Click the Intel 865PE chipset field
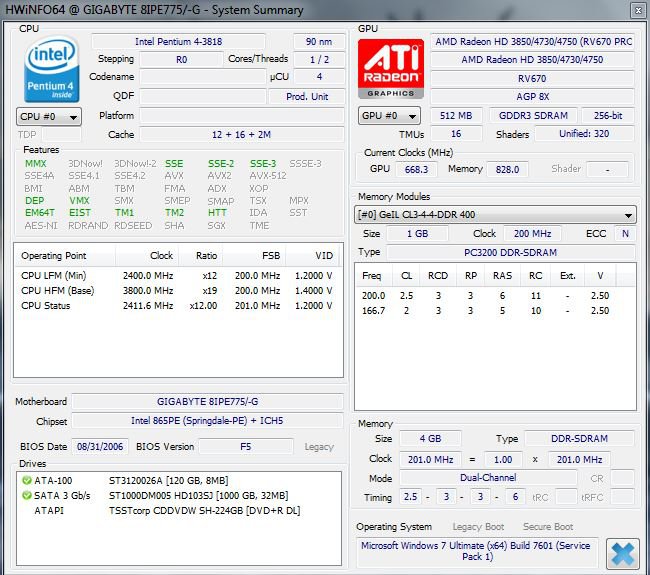The image size is (650, 575). pyautogui.click(x=207, y=421)
